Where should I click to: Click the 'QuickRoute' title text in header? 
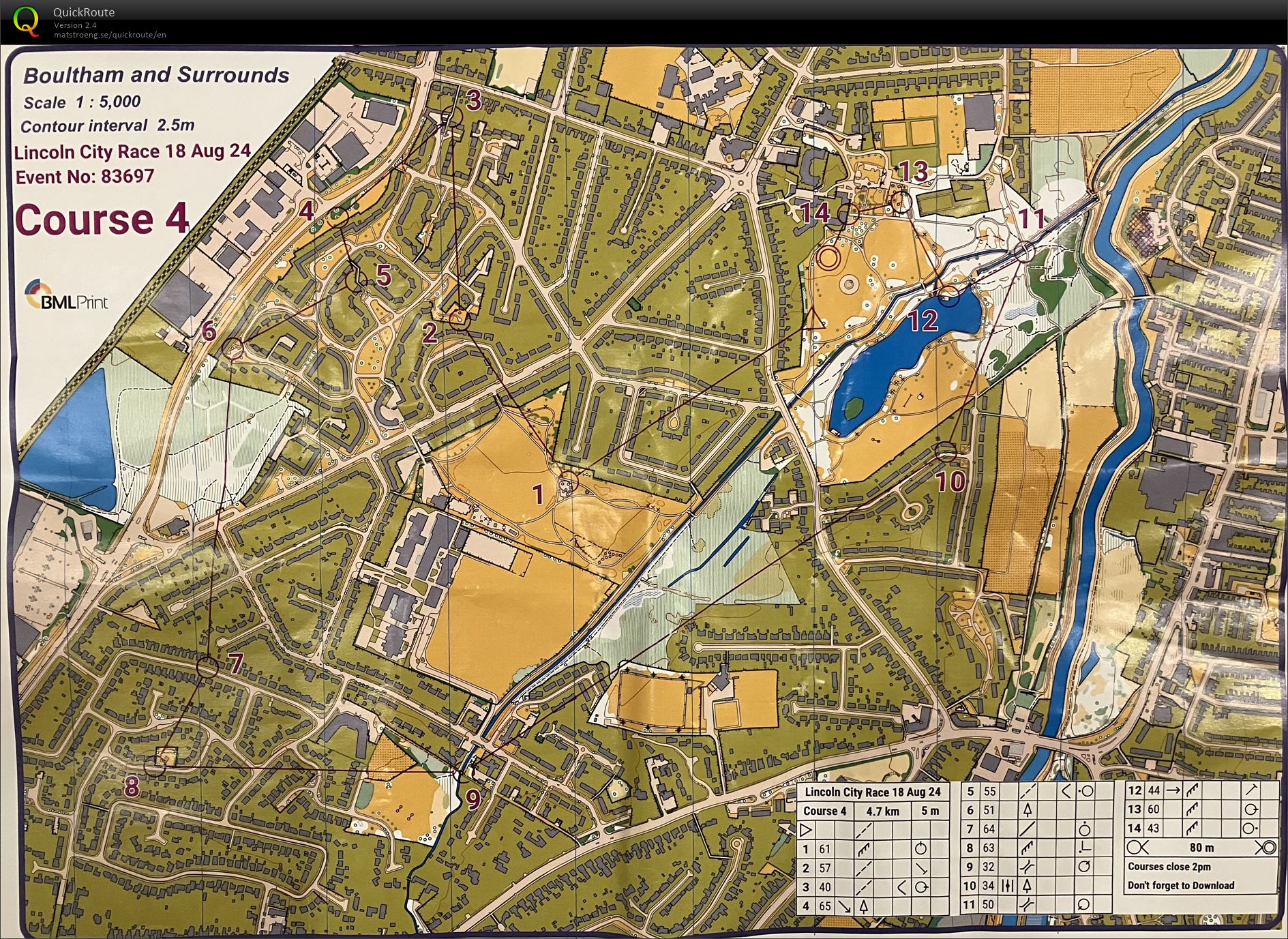(84, 12)
